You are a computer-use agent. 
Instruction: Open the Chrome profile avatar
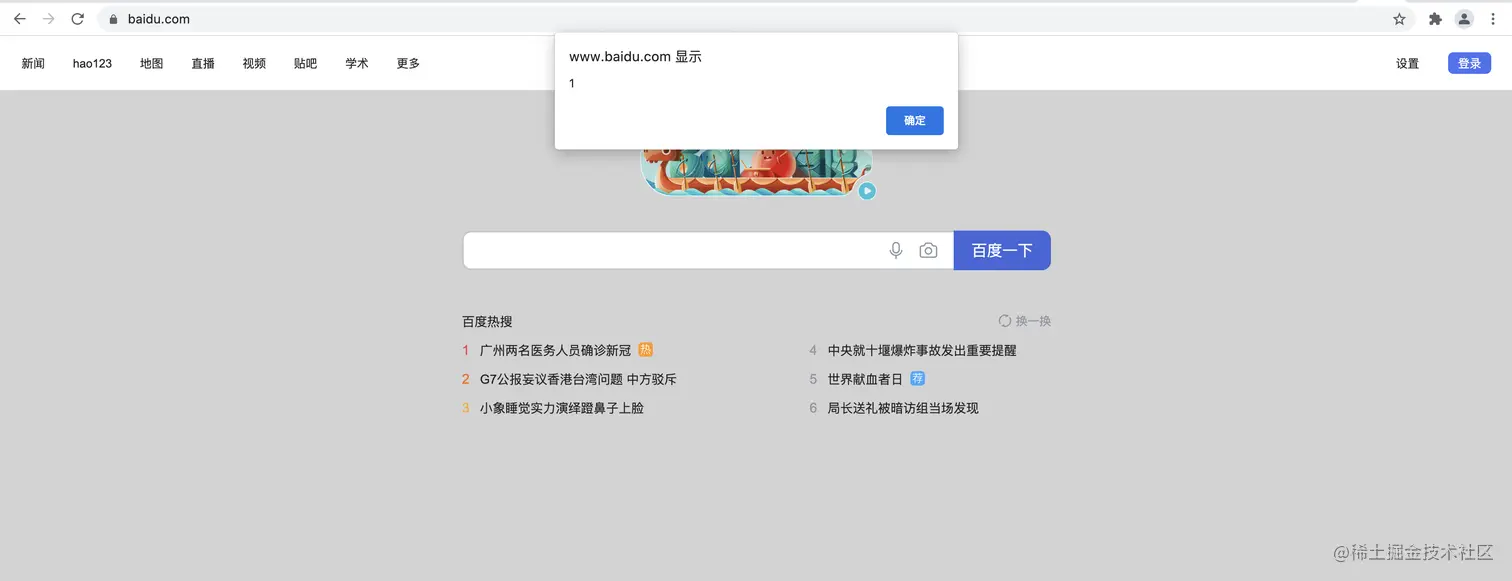tap(1464, 19)
